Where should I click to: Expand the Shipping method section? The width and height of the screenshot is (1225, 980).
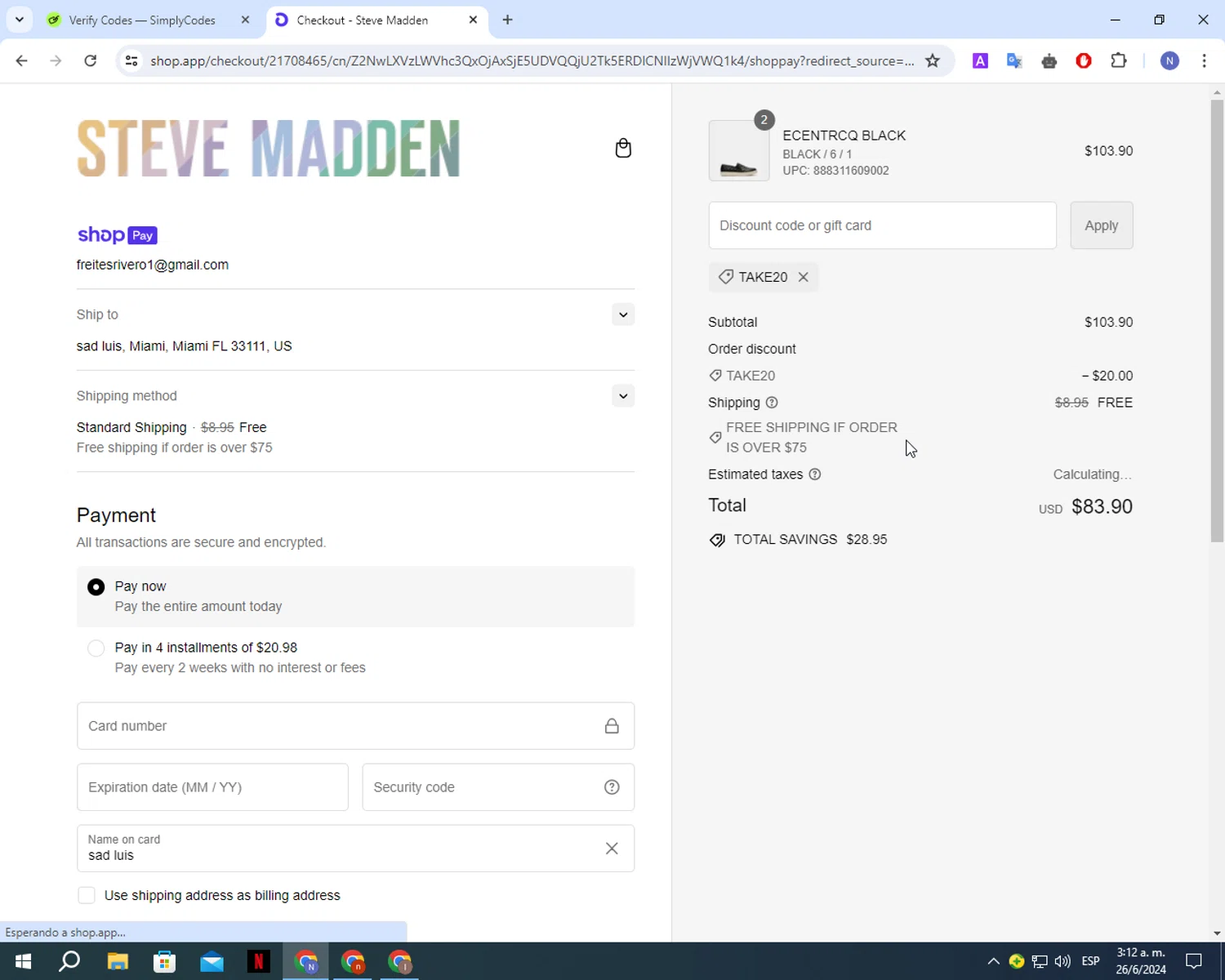(x=623, y=396)
